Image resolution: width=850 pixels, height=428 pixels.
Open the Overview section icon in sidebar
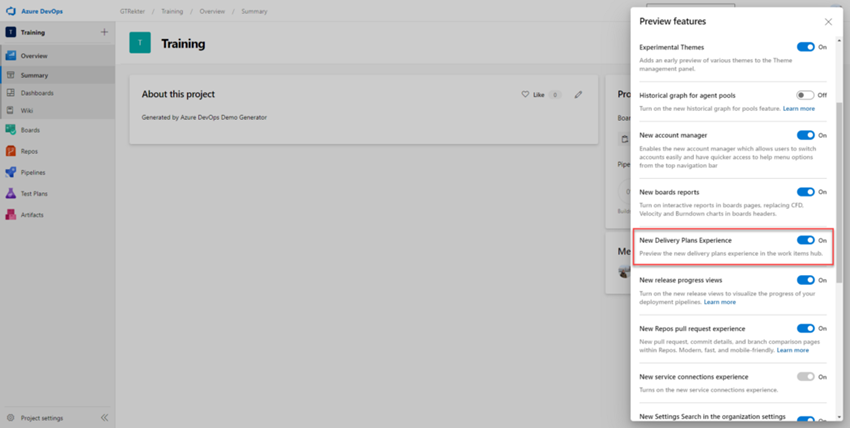coord(10,55)
